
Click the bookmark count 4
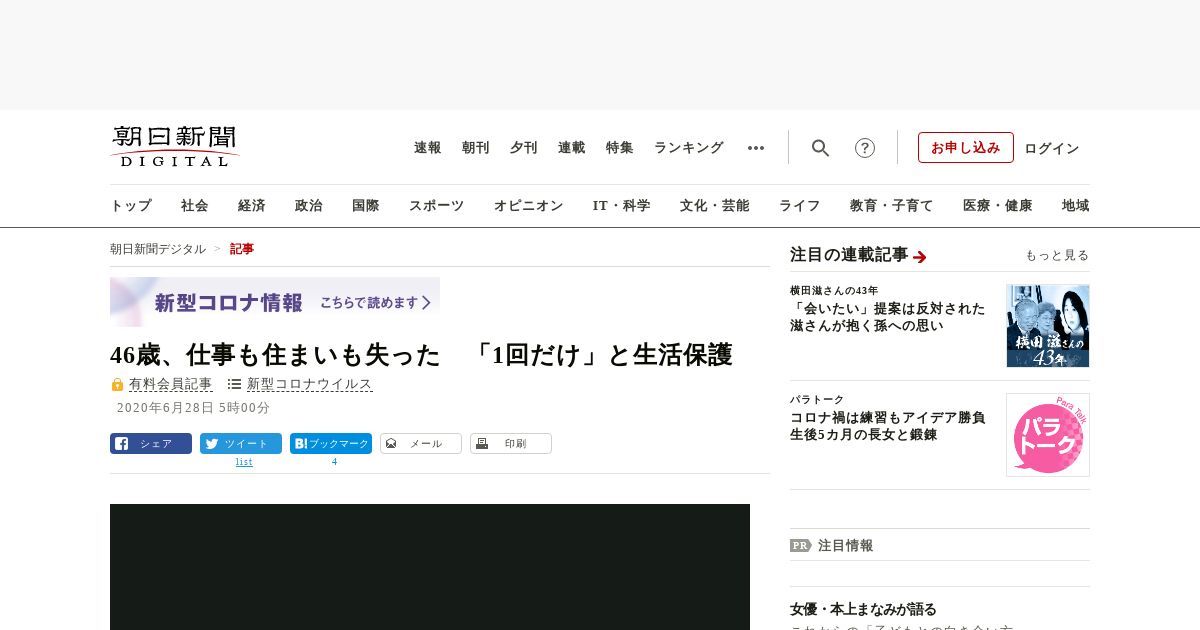click(x=334, y=462)
